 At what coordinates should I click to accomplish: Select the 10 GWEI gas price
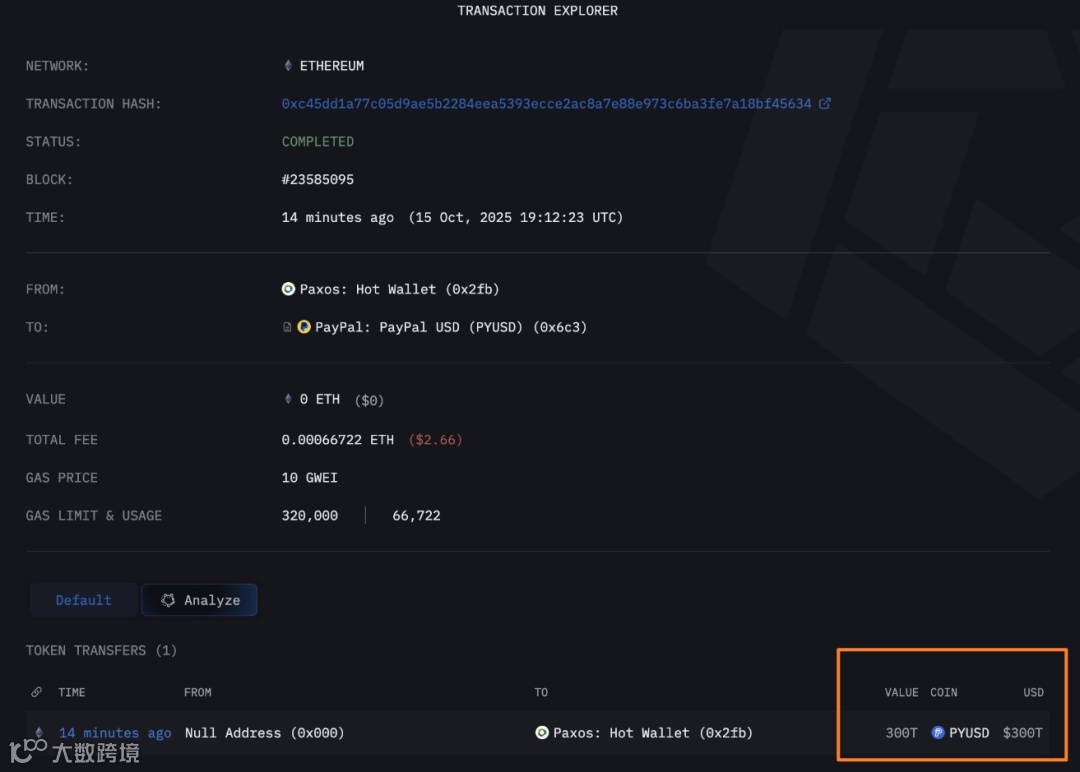(309, 477)
